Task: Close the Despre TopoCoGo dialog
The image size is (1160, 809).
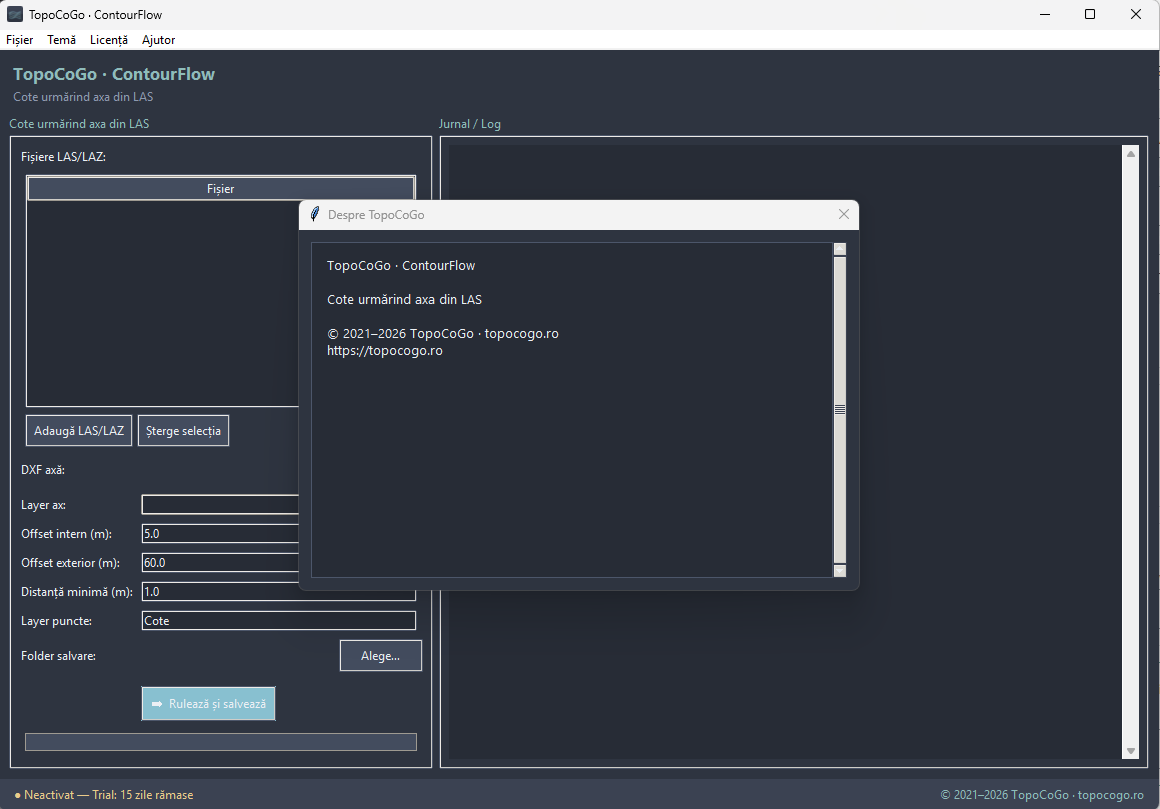Action: pyautogui.click(x=843, y=214)
